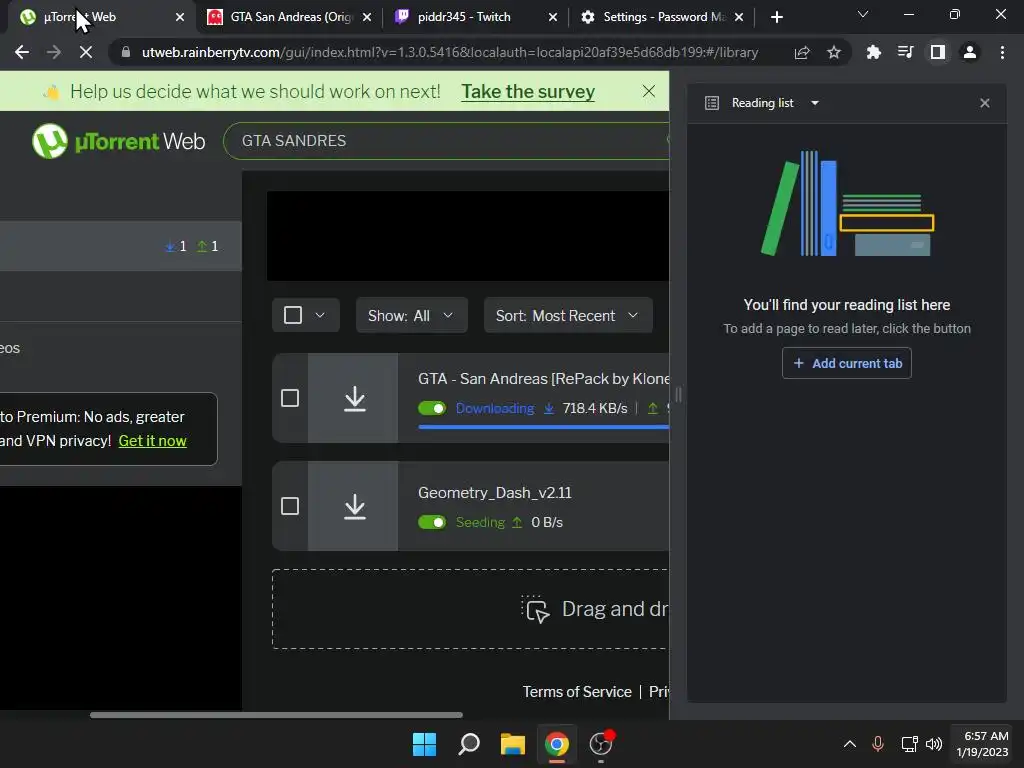Toggle the Downloading switch for GTA San Andreas

(x=432, y=408)
